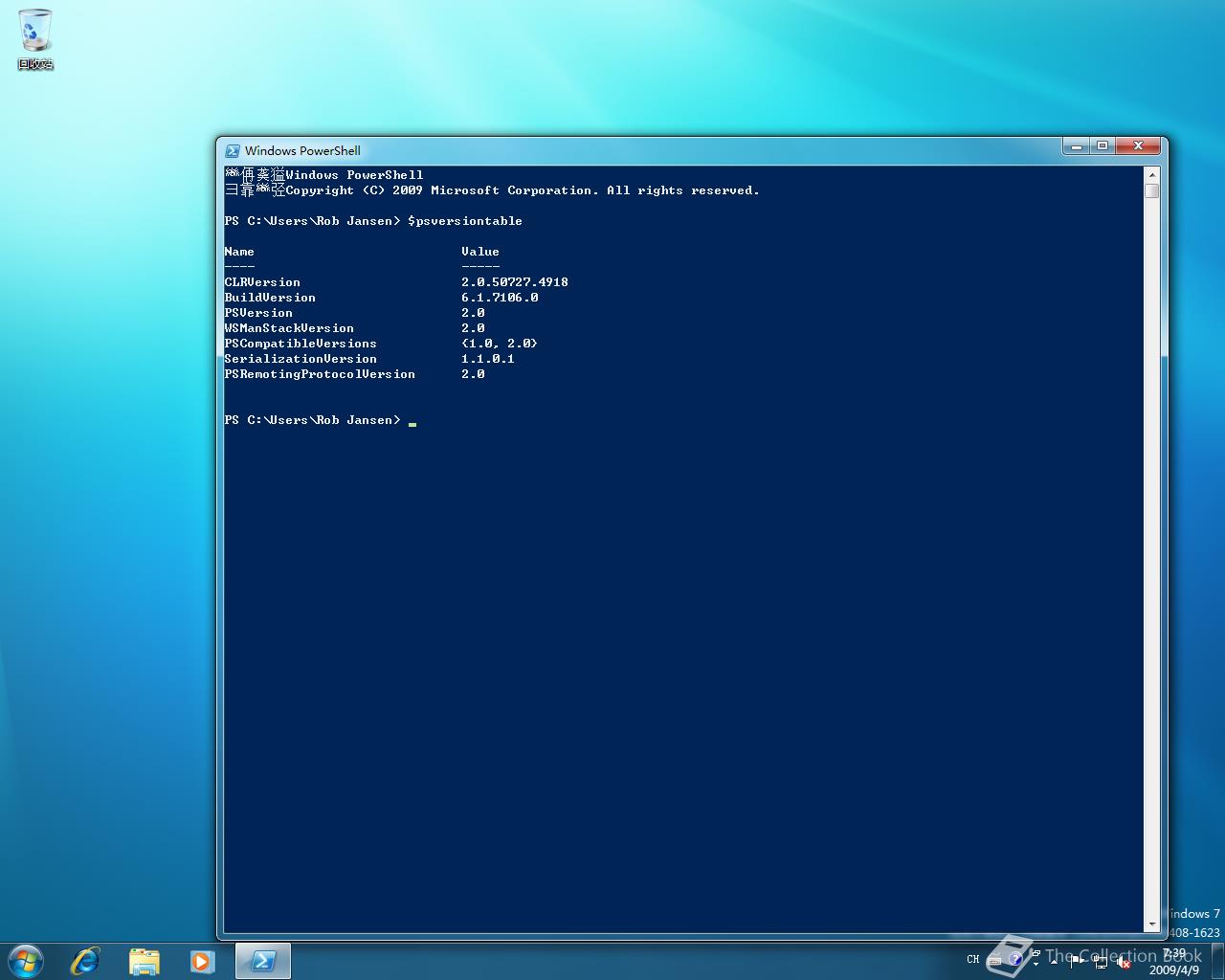1225x980 pixels.
Task: Select the PowerShell taskbar button
Action: (262, 961)
